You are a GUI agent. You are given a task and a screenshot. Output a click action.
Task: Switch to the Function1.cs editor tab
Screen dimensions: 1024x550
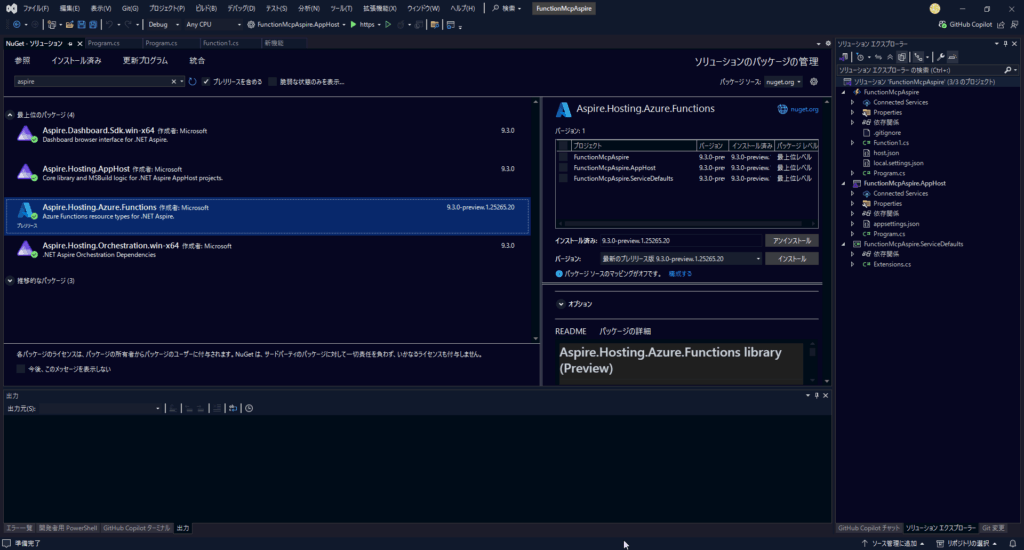pos(220,43)
